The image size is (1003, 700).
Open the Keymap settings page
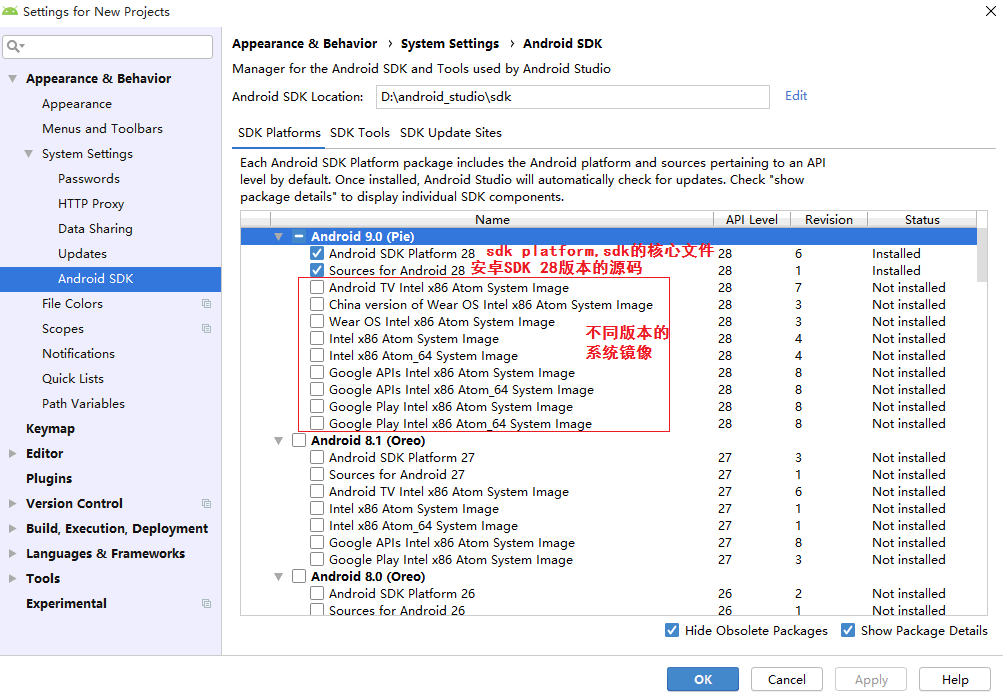point(51,428)
